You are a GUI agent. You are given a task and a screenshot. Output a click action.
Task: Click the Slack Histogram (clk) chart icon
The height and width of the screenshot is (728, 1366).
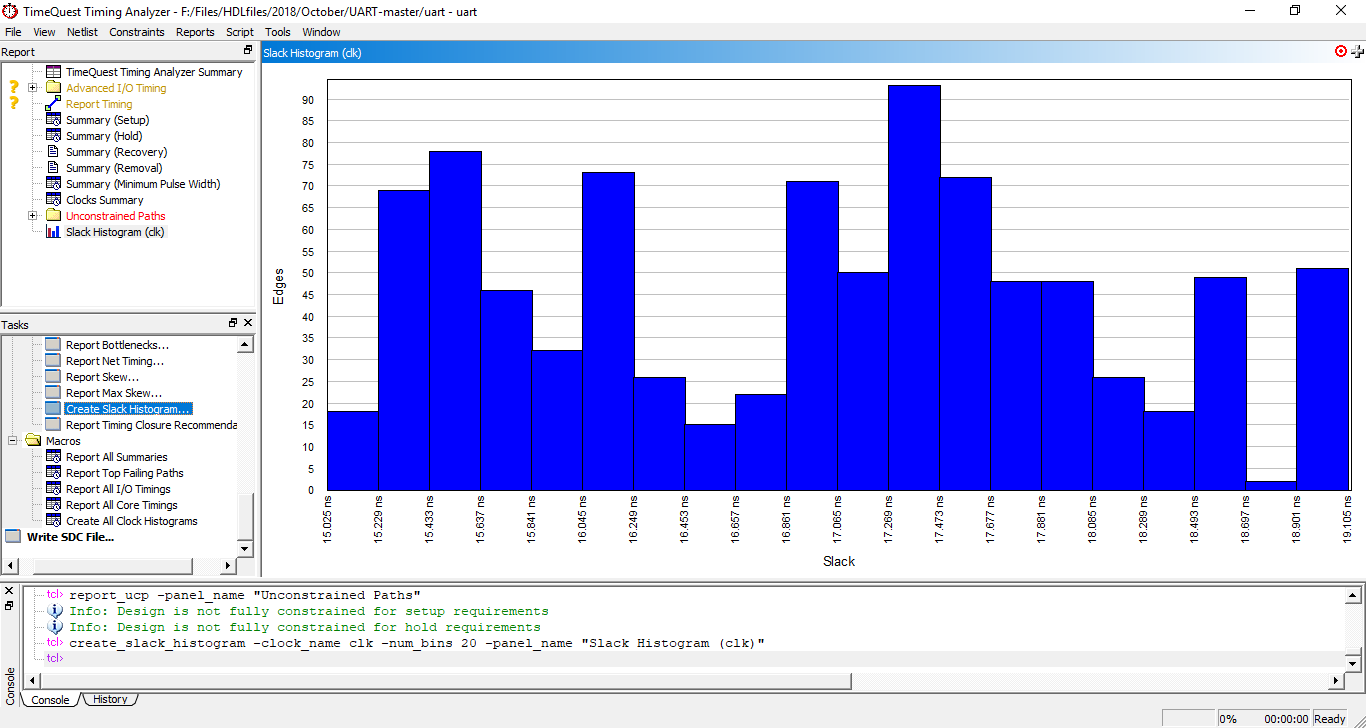(x=54, y=232)
